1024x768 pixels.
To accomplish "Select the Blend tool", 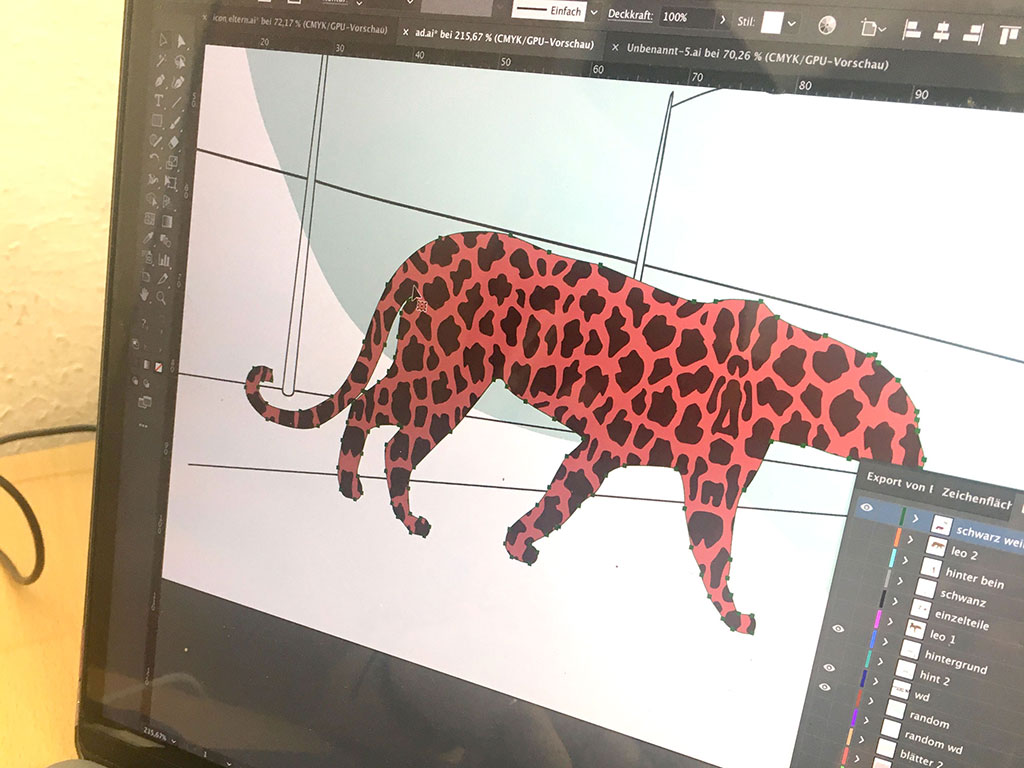I will 167,240.
